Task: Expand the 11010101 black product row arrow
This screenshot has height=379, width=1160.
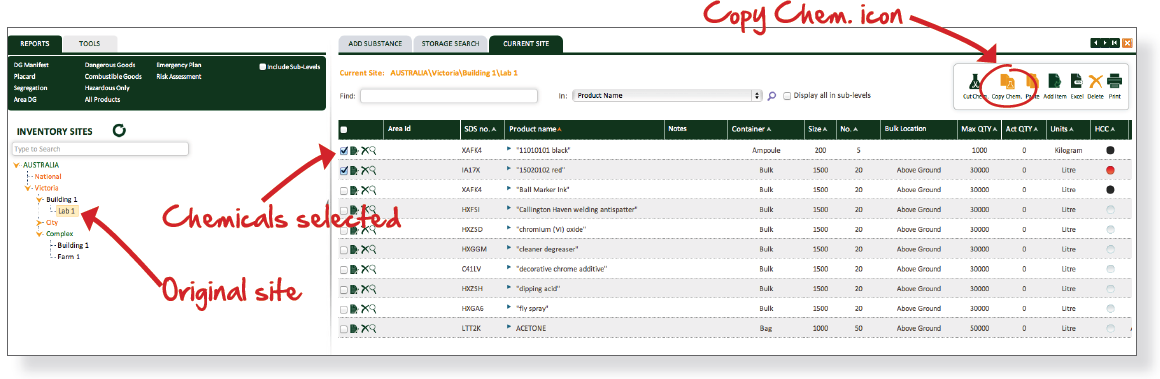Action: tap(509, 149)
